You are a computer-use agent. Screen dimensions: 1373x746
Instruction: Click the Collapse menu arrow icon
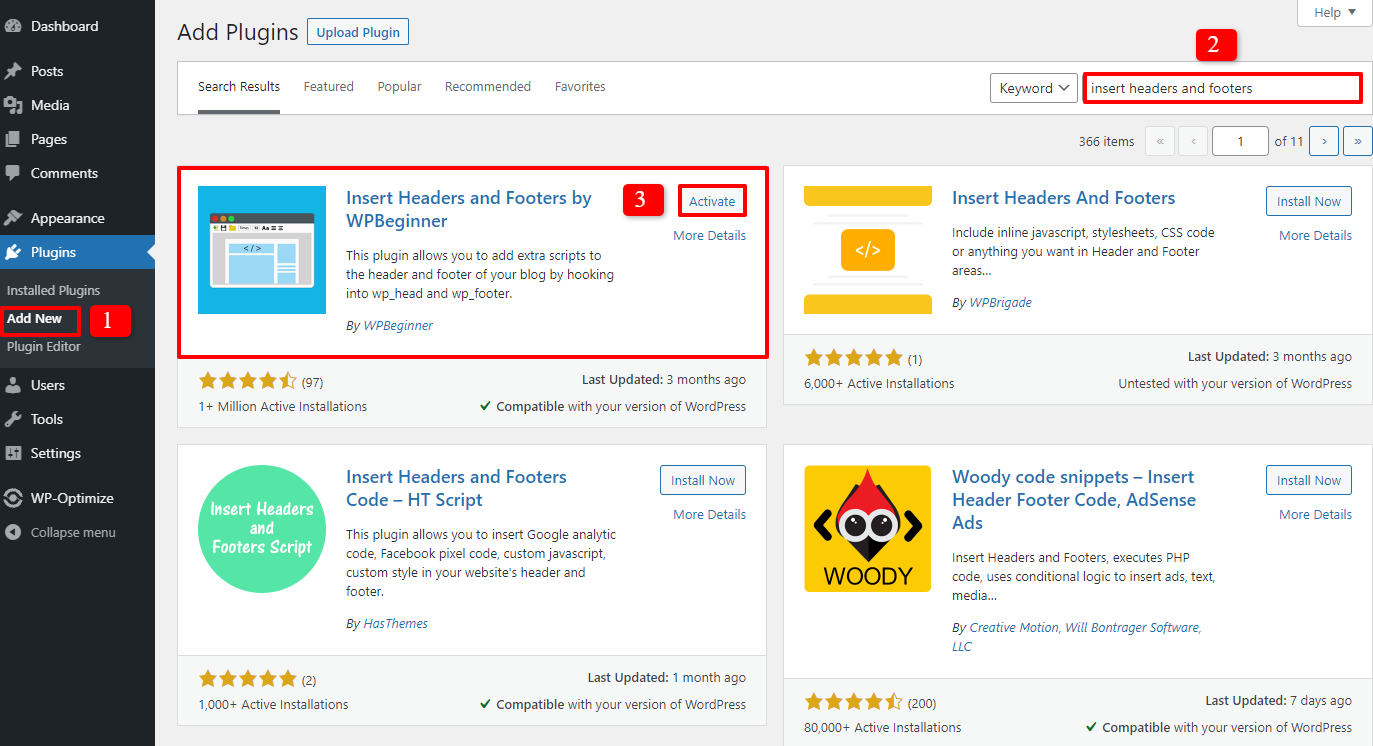[x=13, y=532]
